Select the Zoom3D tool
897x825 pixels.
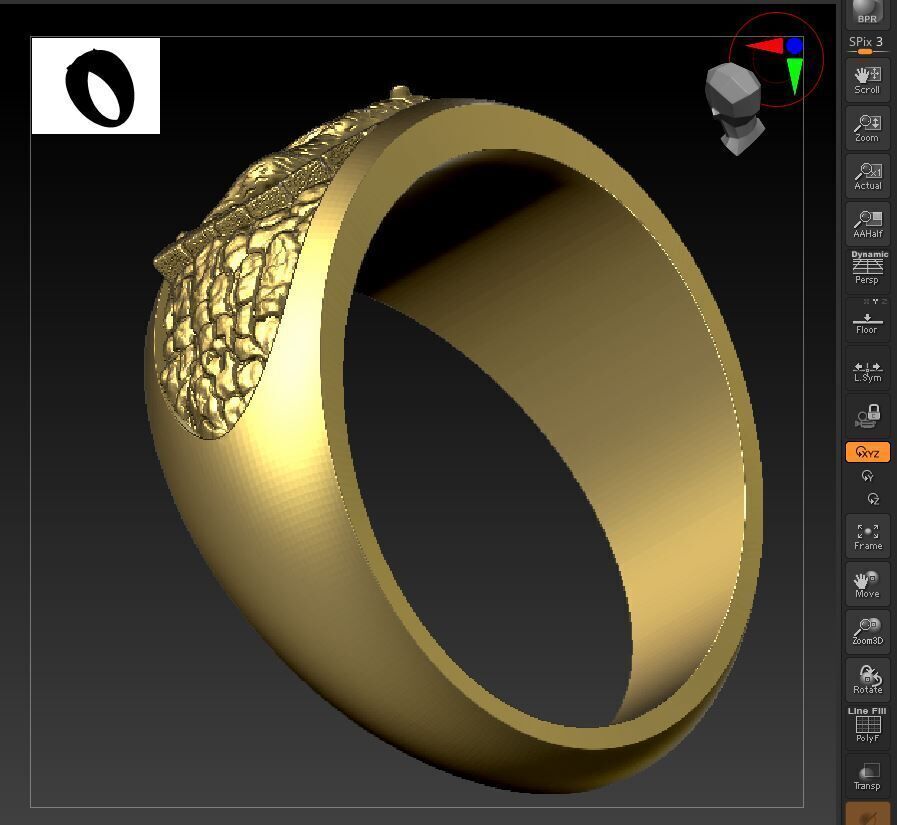[x=867, y=632]
